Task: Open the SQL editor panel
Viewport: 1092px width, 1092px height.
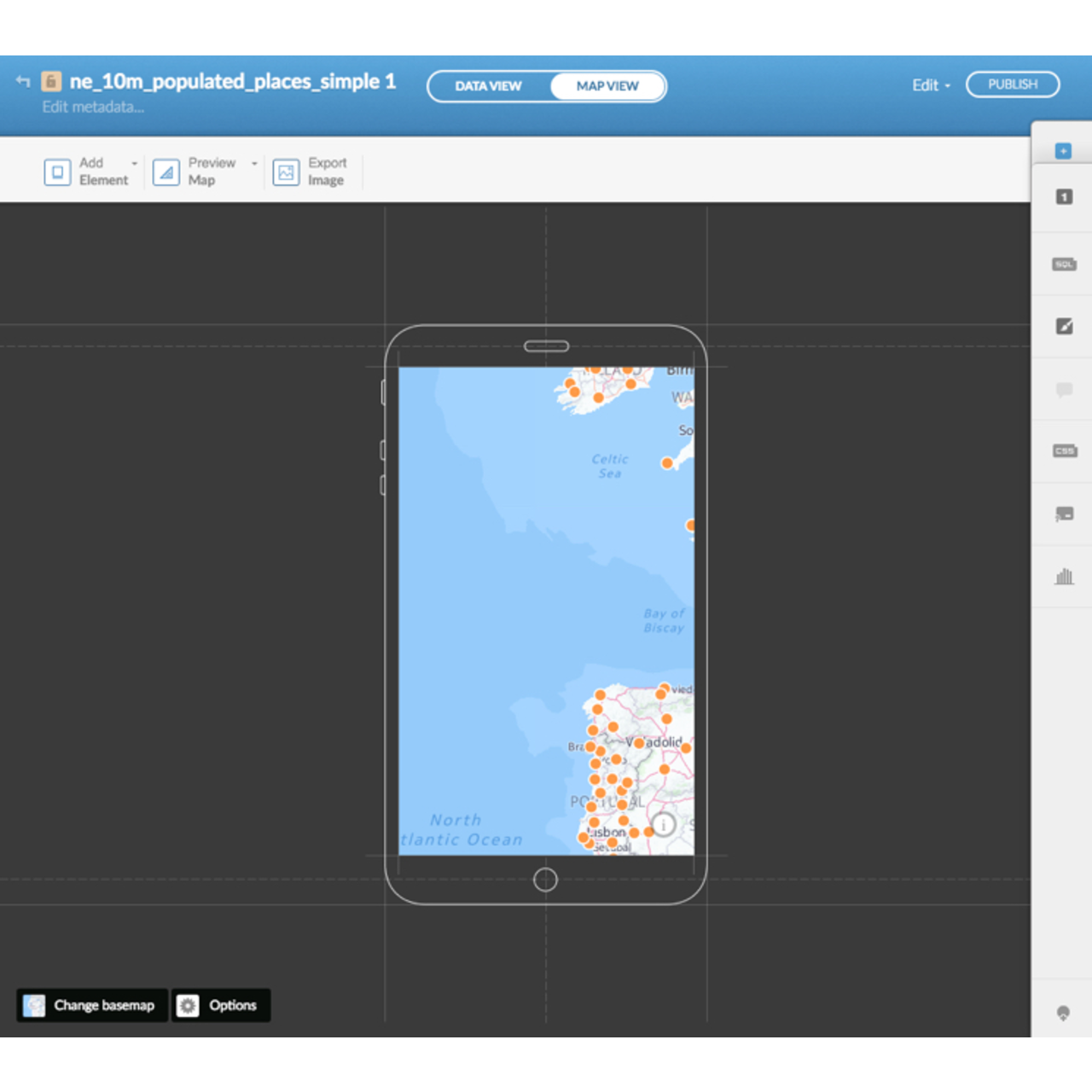Action: click(x=1063, y=264)
